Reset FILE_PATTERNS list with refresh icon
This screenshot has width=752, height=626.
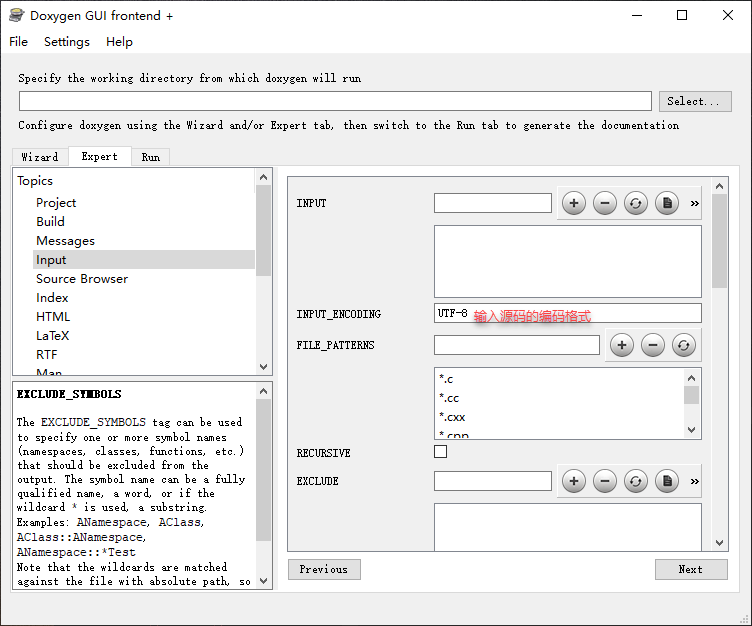[683, 345]
